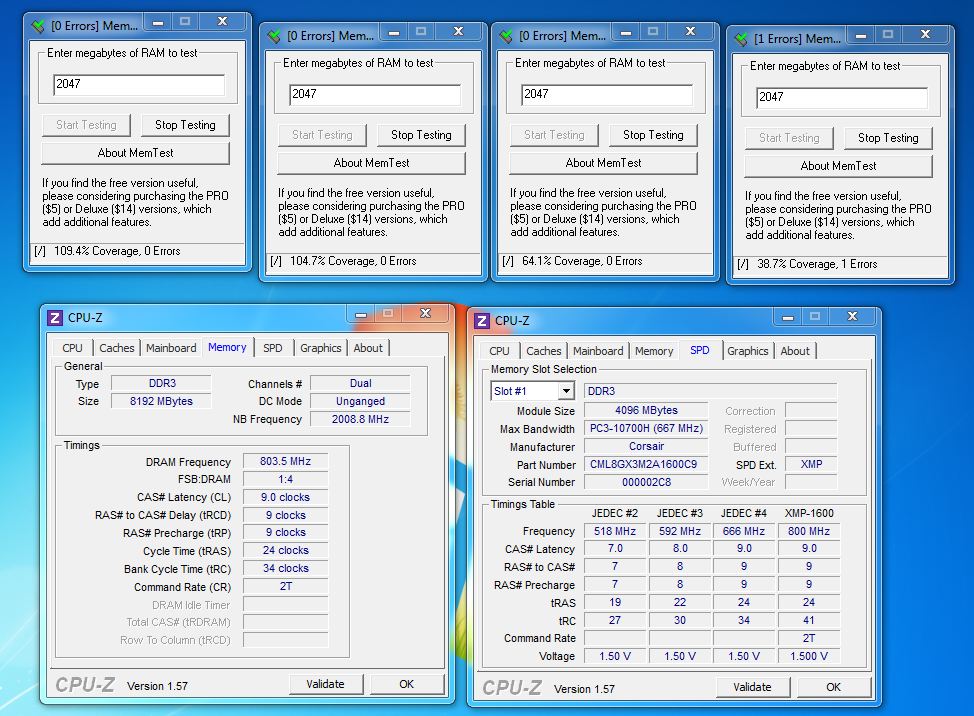Click DRAM Frequency value '803.5 MHz'
The height and width of the screenshot is (716, 974).
(x=285, y=461)
